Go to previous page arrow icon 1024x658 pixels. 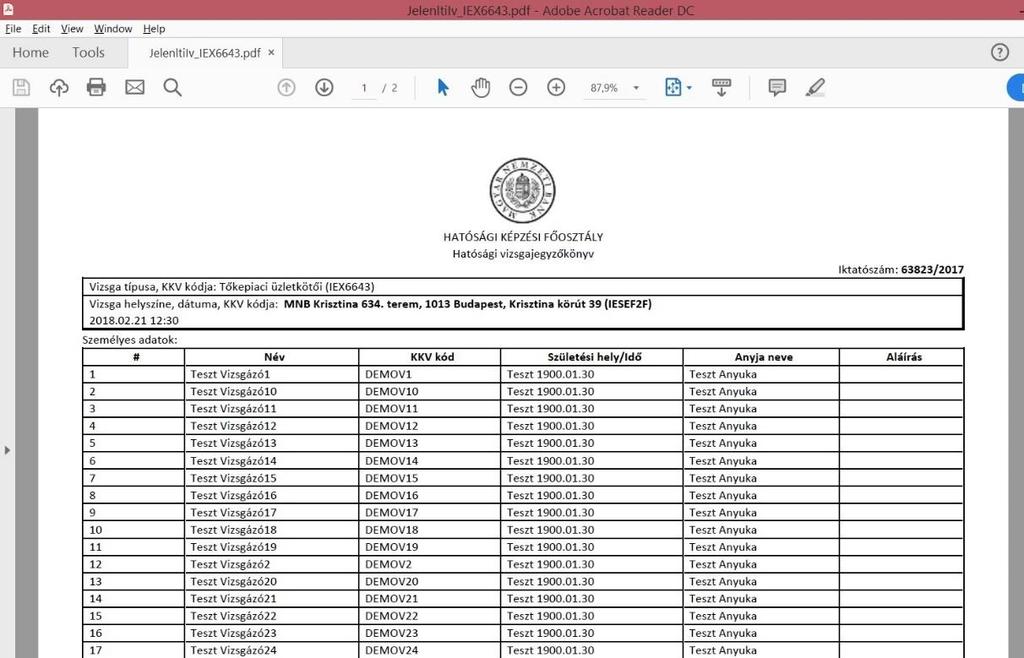point(286,87)
